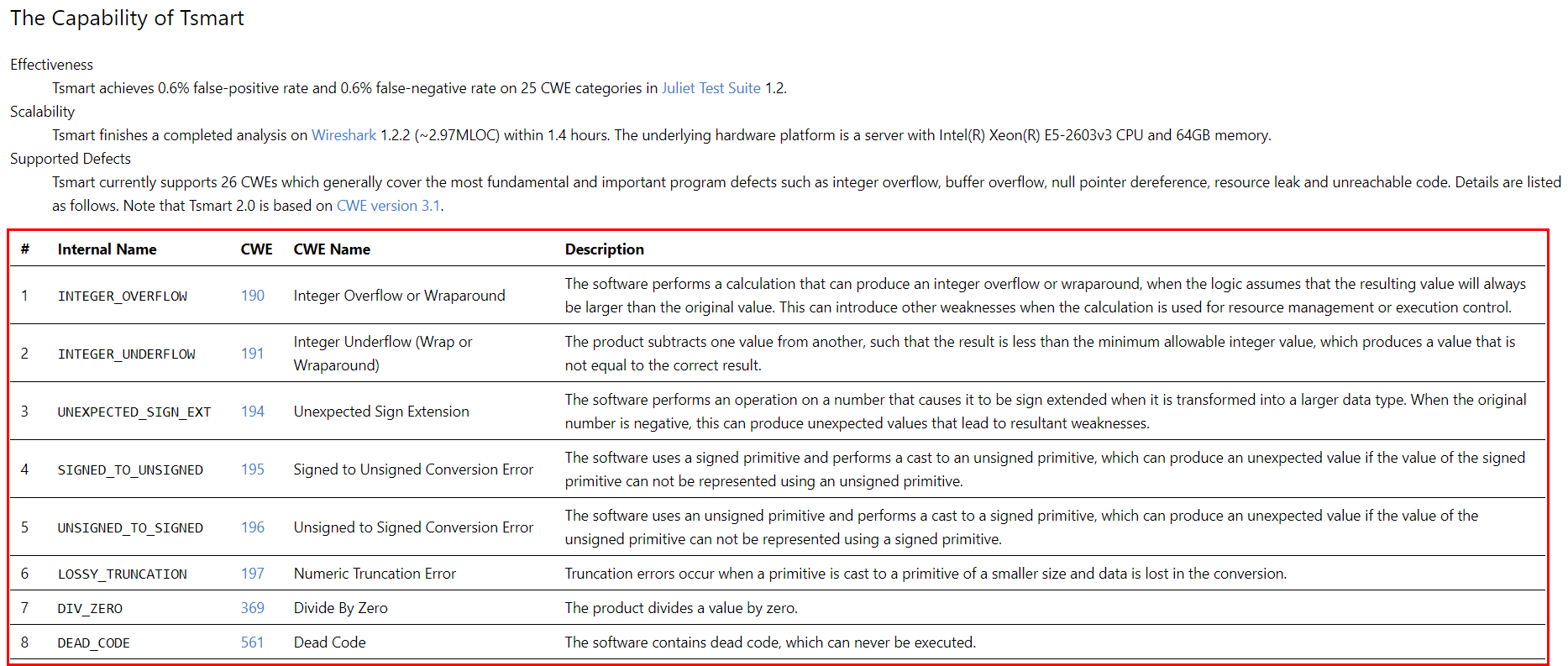The width and height of the screenshot is (1568, 666).
Task: Click the '#' column header
Action: pos(25,249)
